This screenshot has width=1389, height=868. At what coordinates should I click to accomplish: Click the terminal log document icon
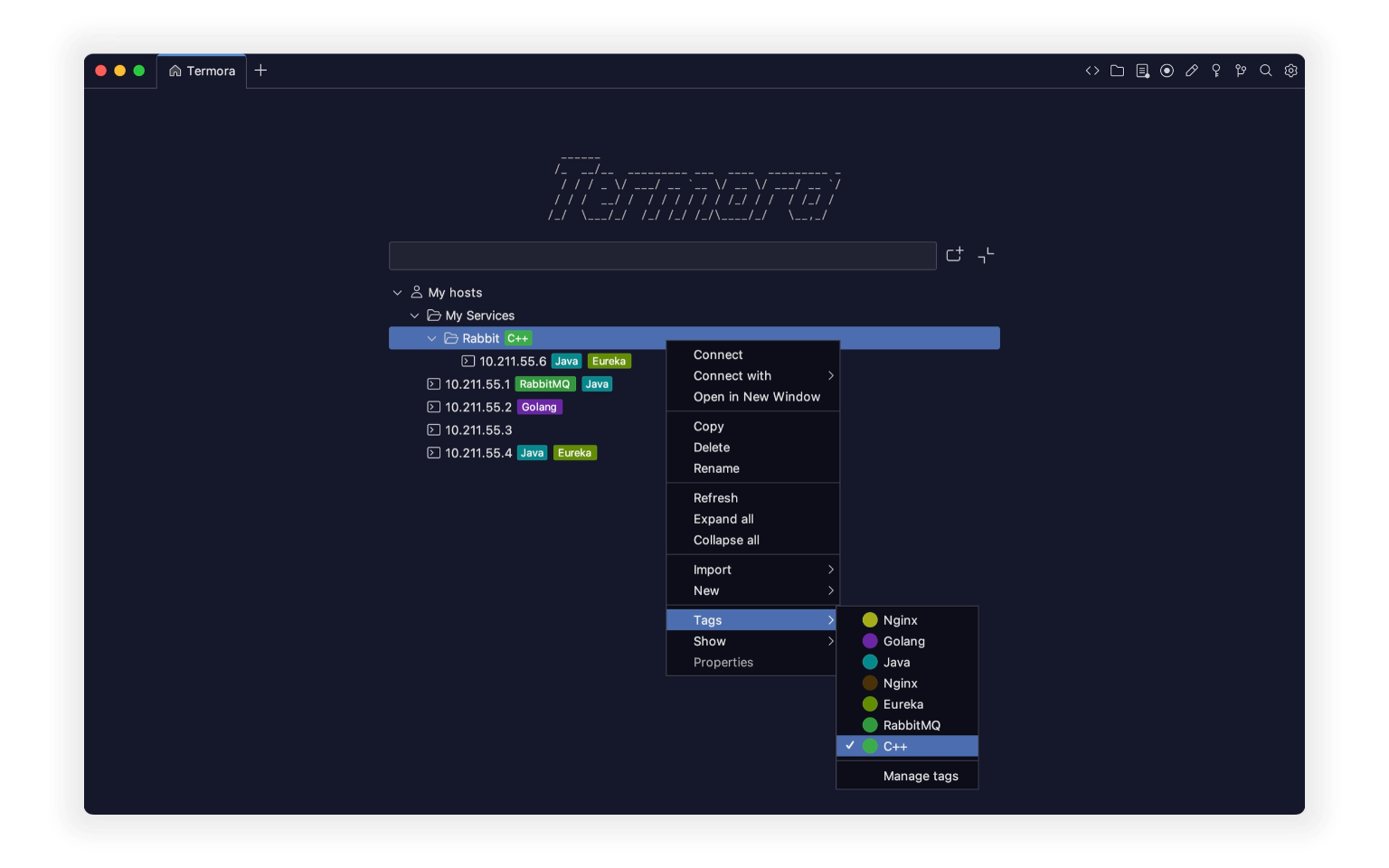(x=1142, y=71)
